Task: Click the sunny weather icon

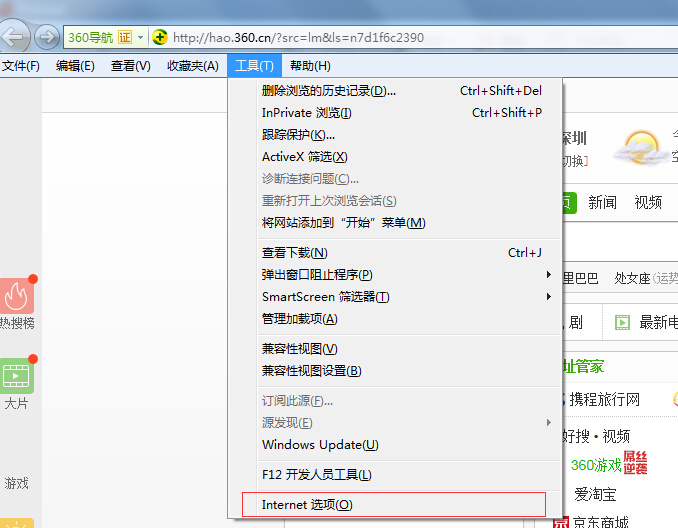Action: point(641,148)
